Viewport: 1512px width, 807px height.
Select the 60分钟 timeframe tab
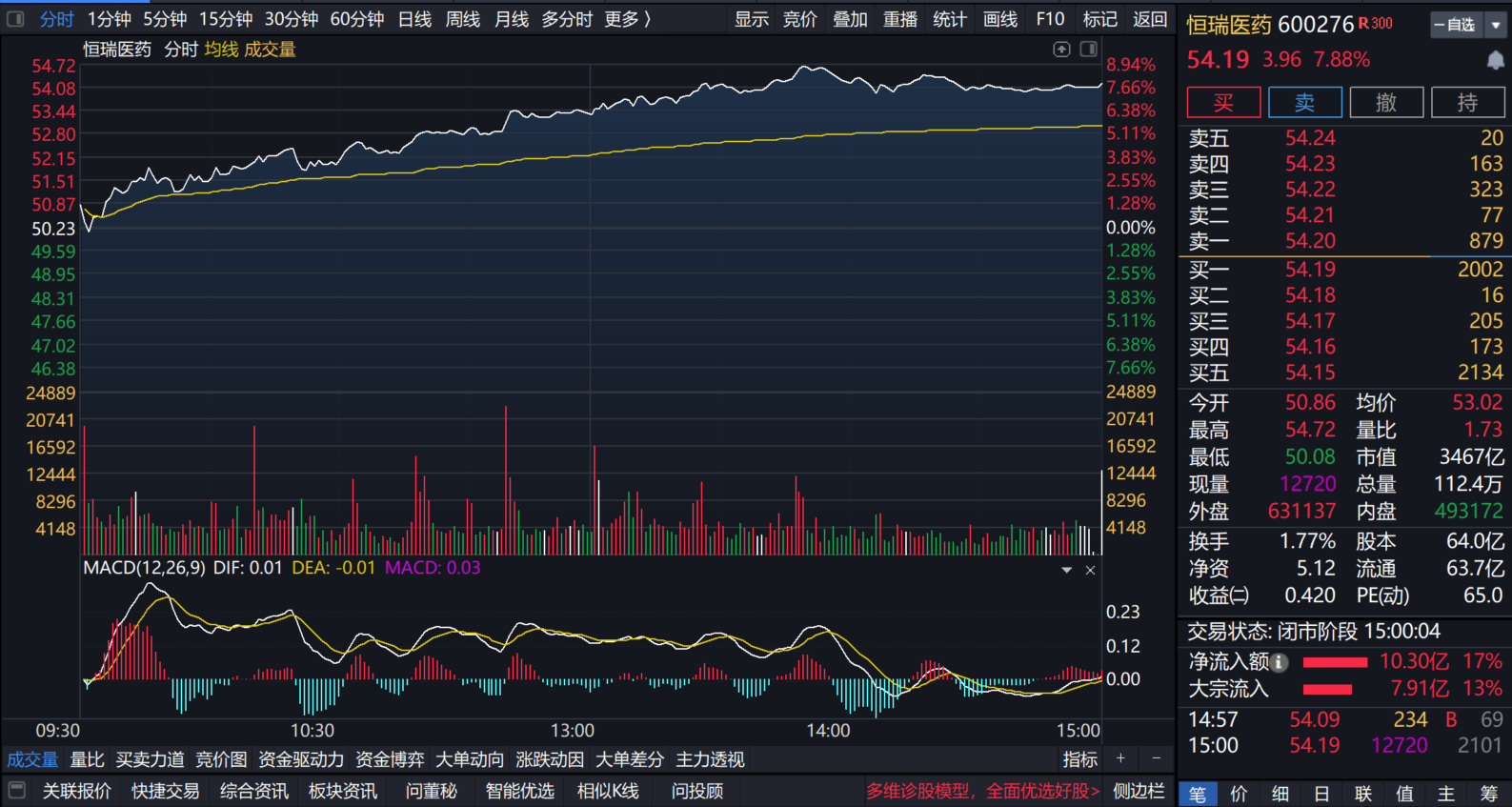[x=357, y=19]
